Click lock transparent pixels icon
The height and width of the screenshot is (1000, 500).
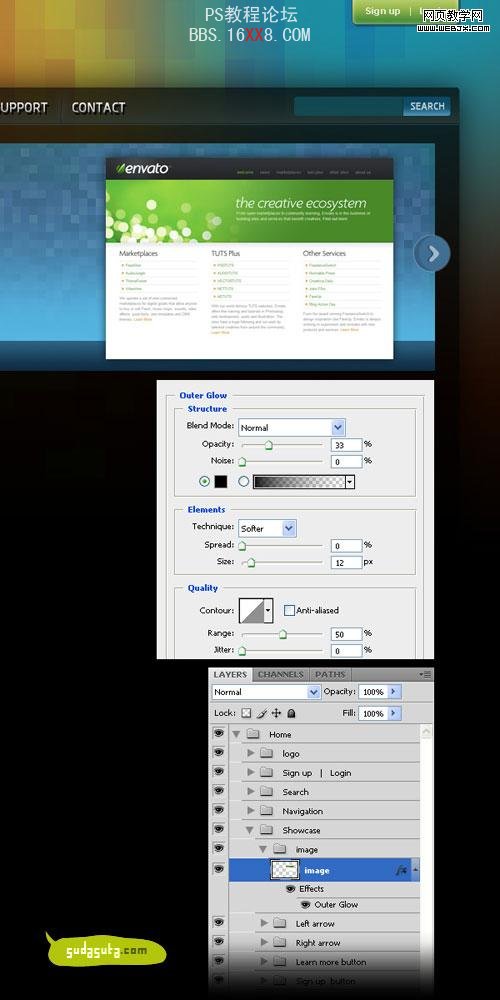coord(246,713)
